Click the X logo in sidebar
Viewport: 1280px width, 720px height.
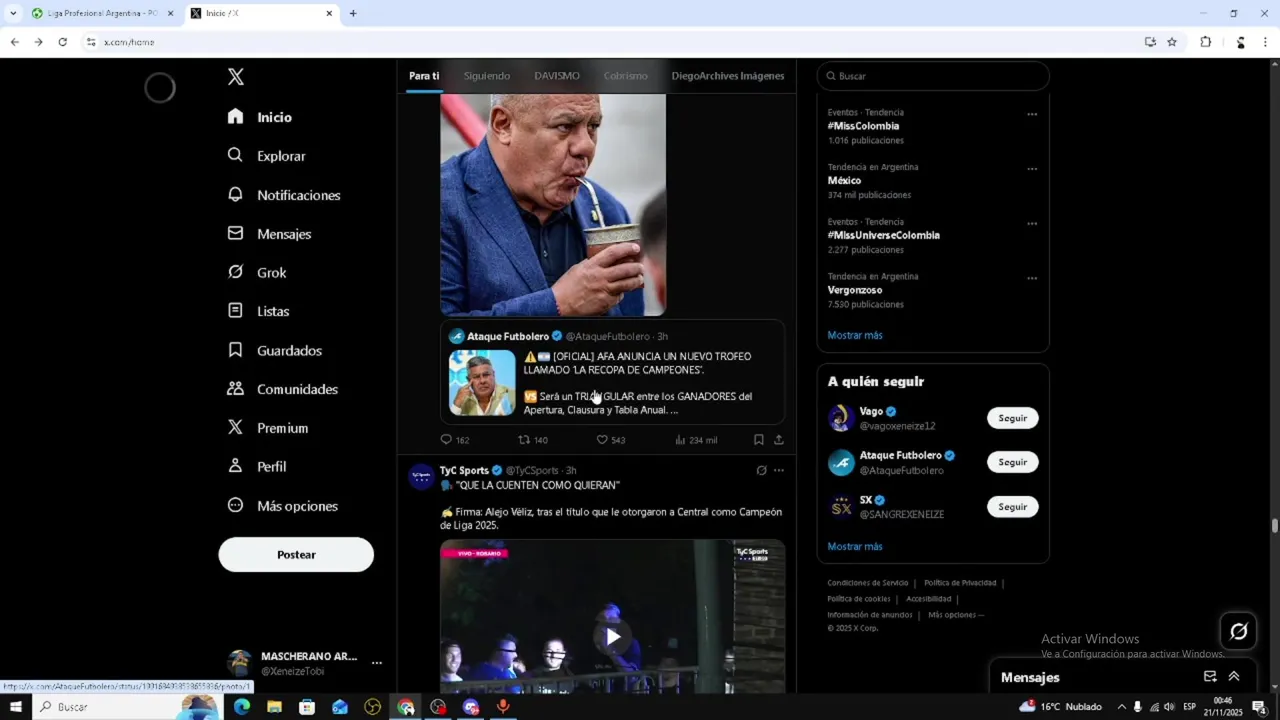click(x=236, y=77)
